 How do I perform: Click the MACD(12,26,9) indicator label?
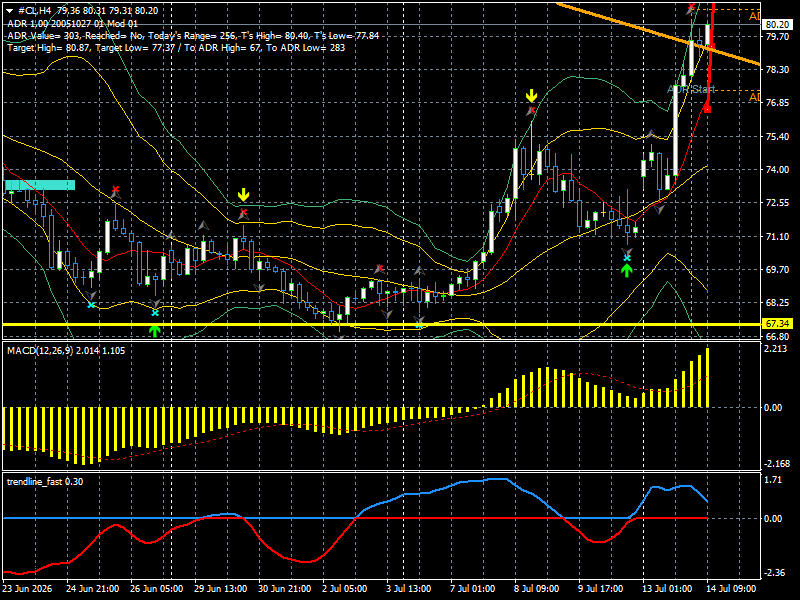point(66,351)
